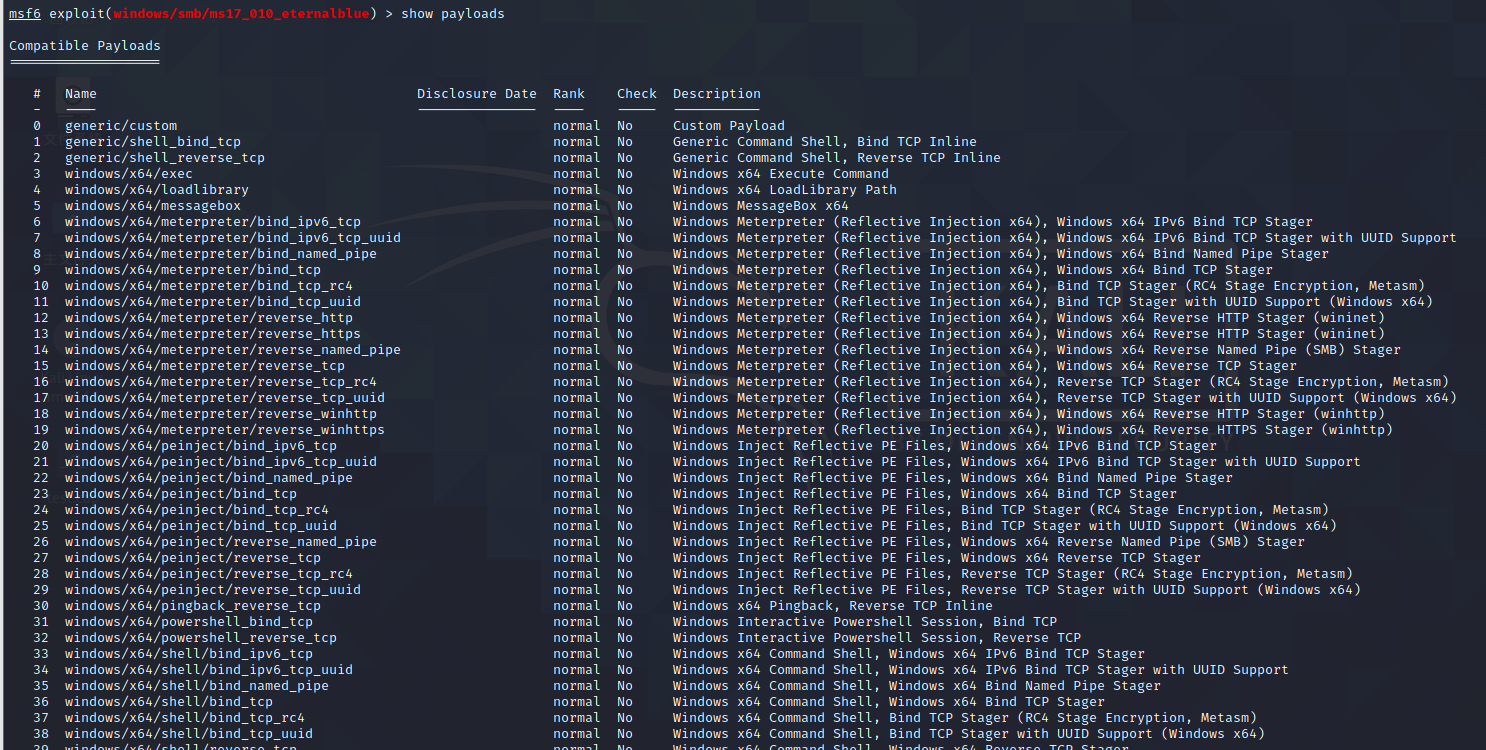This screenshot has width=1486, height=750.
Task: Click 'windows/x64/peinject/bind_tcp' payload name
Action: click(x=181, y=494)
